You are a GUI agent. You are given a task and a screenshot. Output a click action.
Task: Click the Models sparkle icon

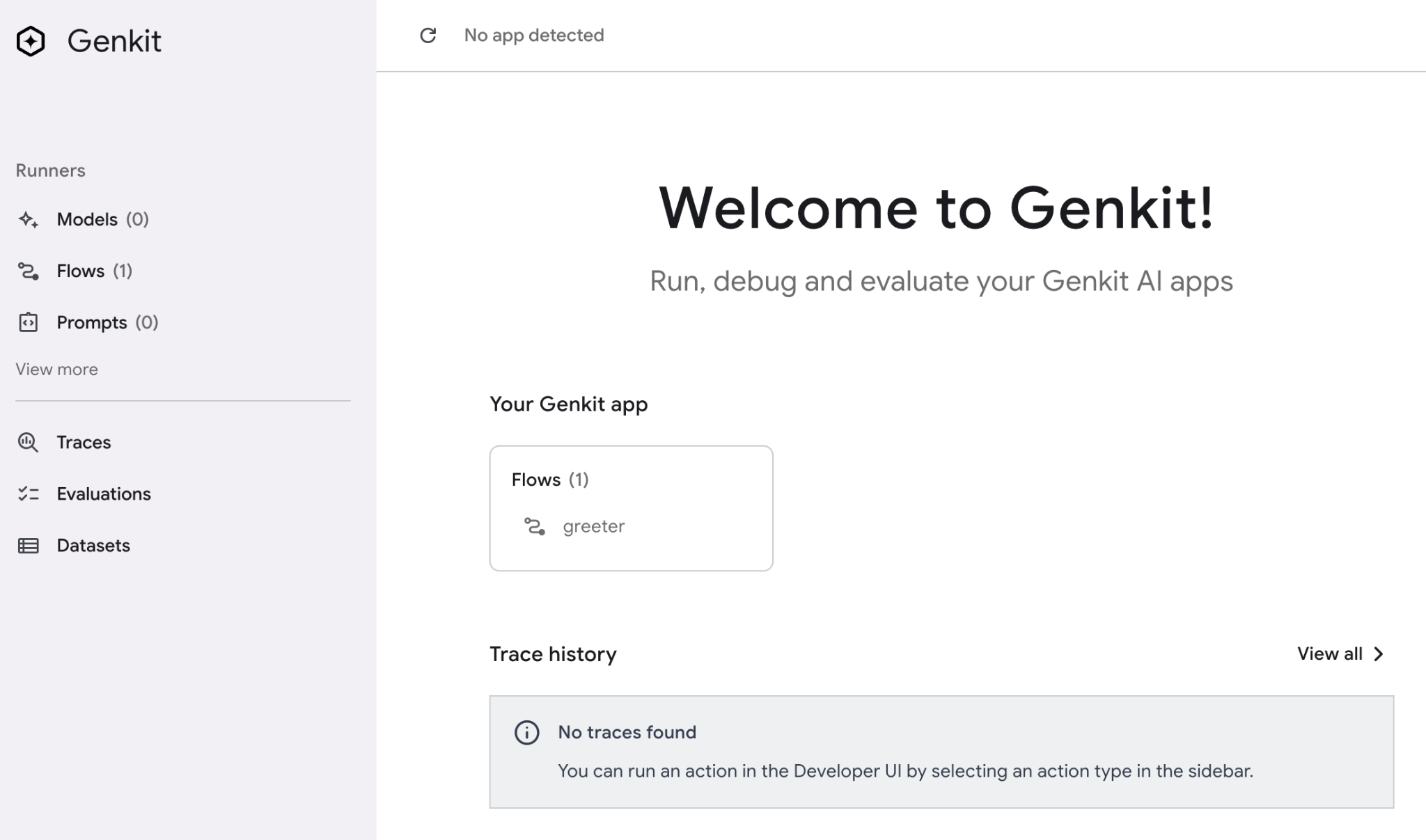pos(28,220)
